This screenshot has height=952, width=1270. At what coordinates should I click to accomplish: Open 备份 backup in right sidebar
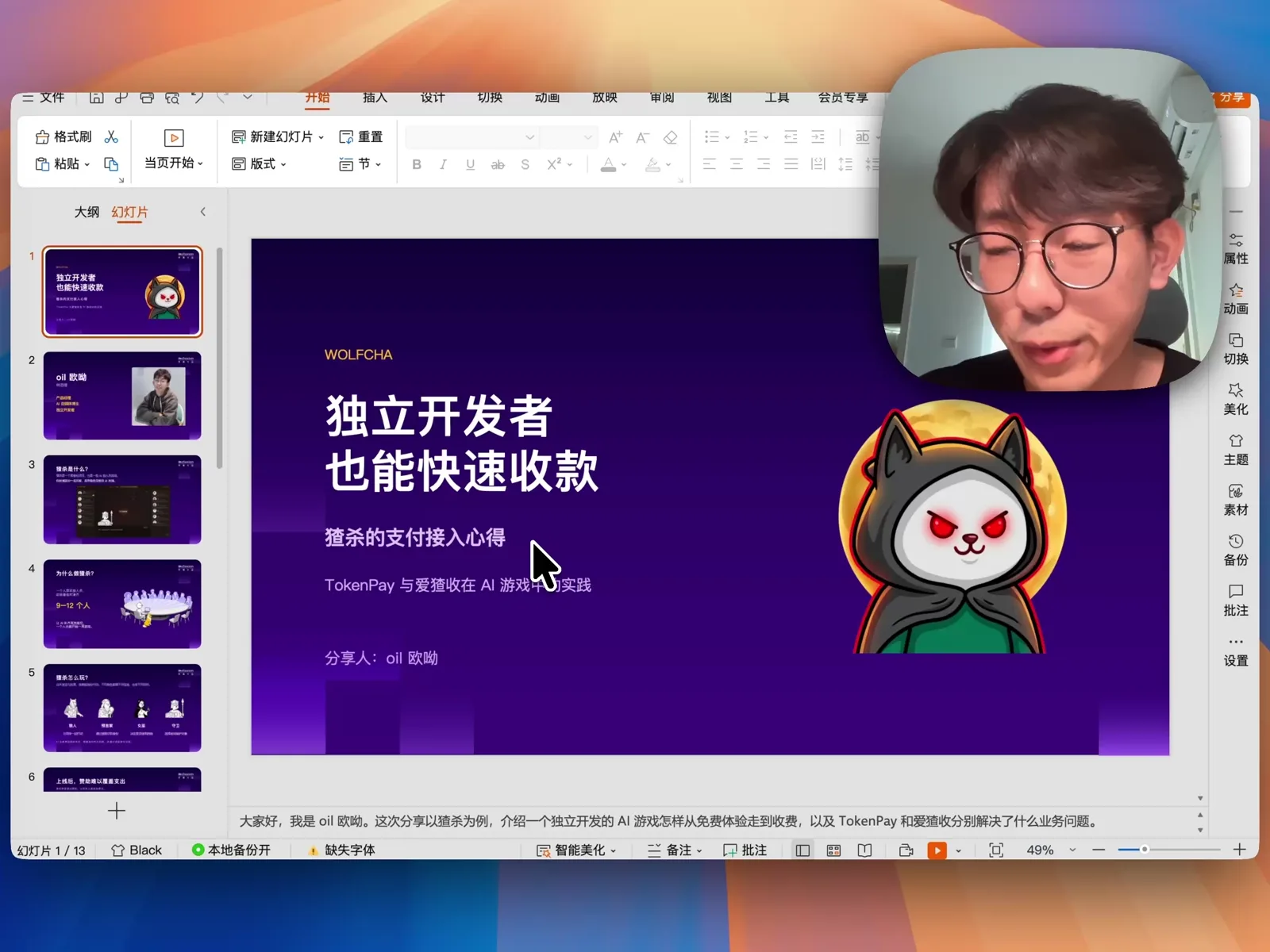(x=1236, y=551)
